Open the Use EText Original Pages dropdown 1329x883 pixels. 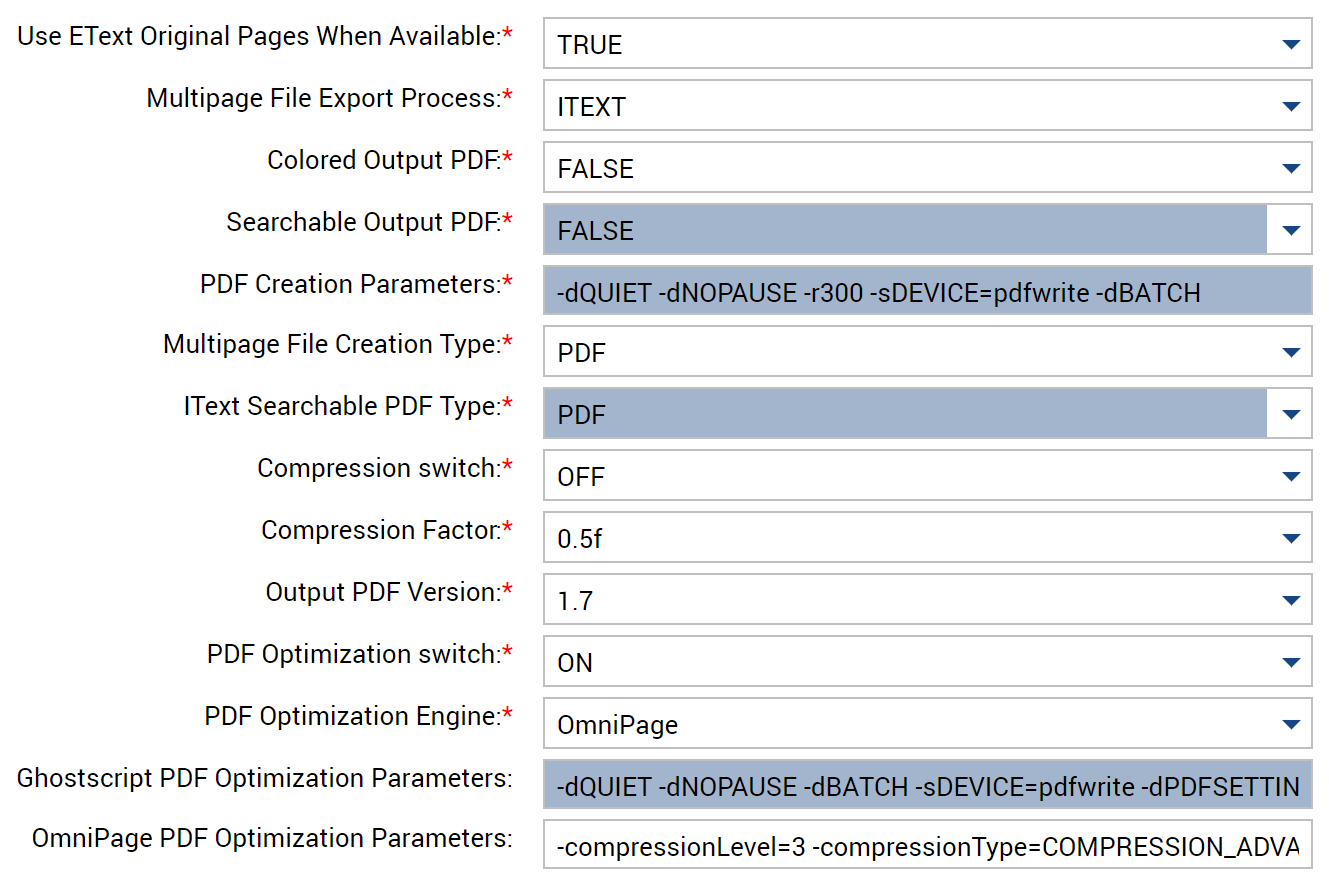pos(1291,43)
